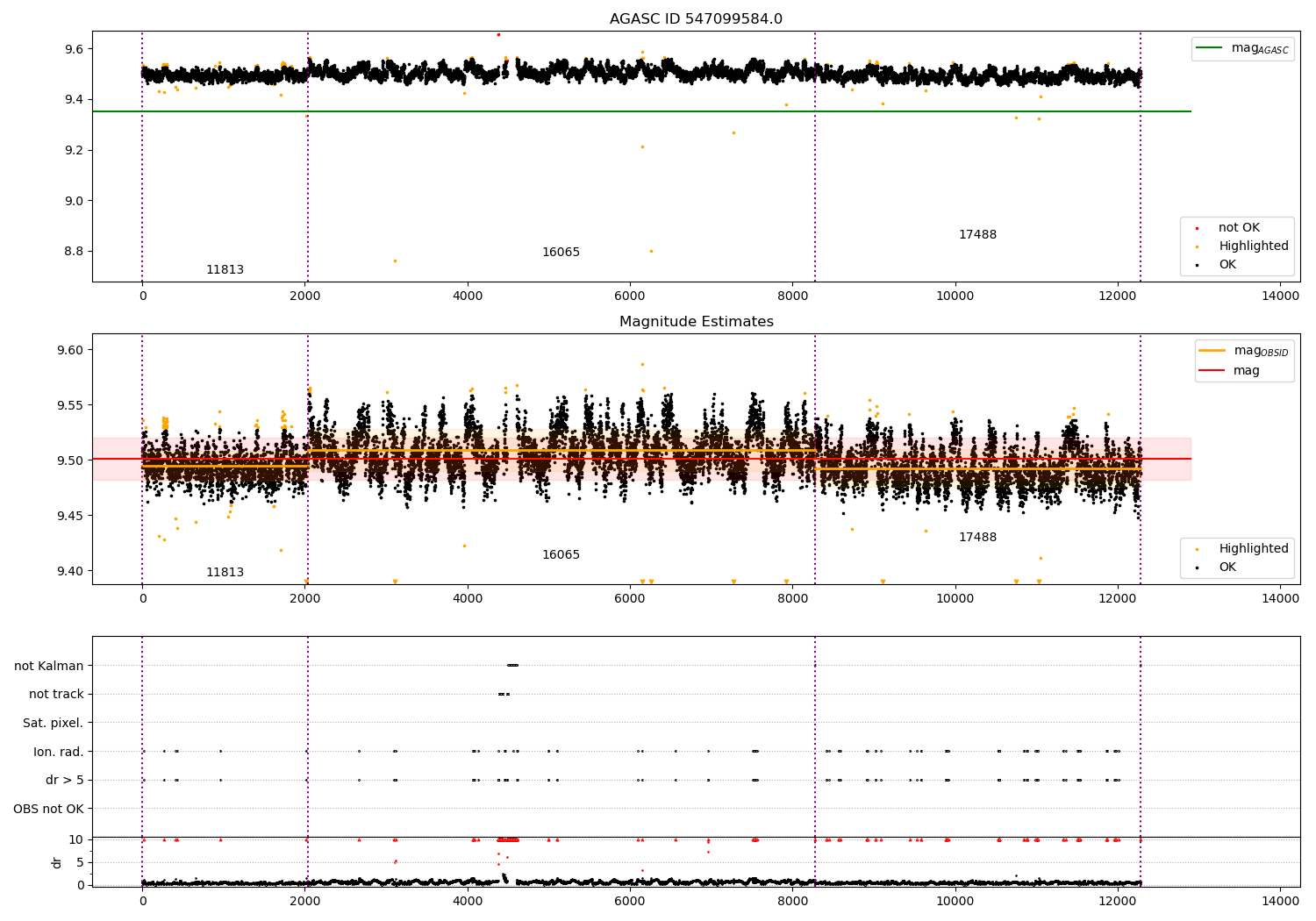Click the '17488' obsid label in middle plot
The width and height of the screenshot is (1316, 921).
coord(977,538)
